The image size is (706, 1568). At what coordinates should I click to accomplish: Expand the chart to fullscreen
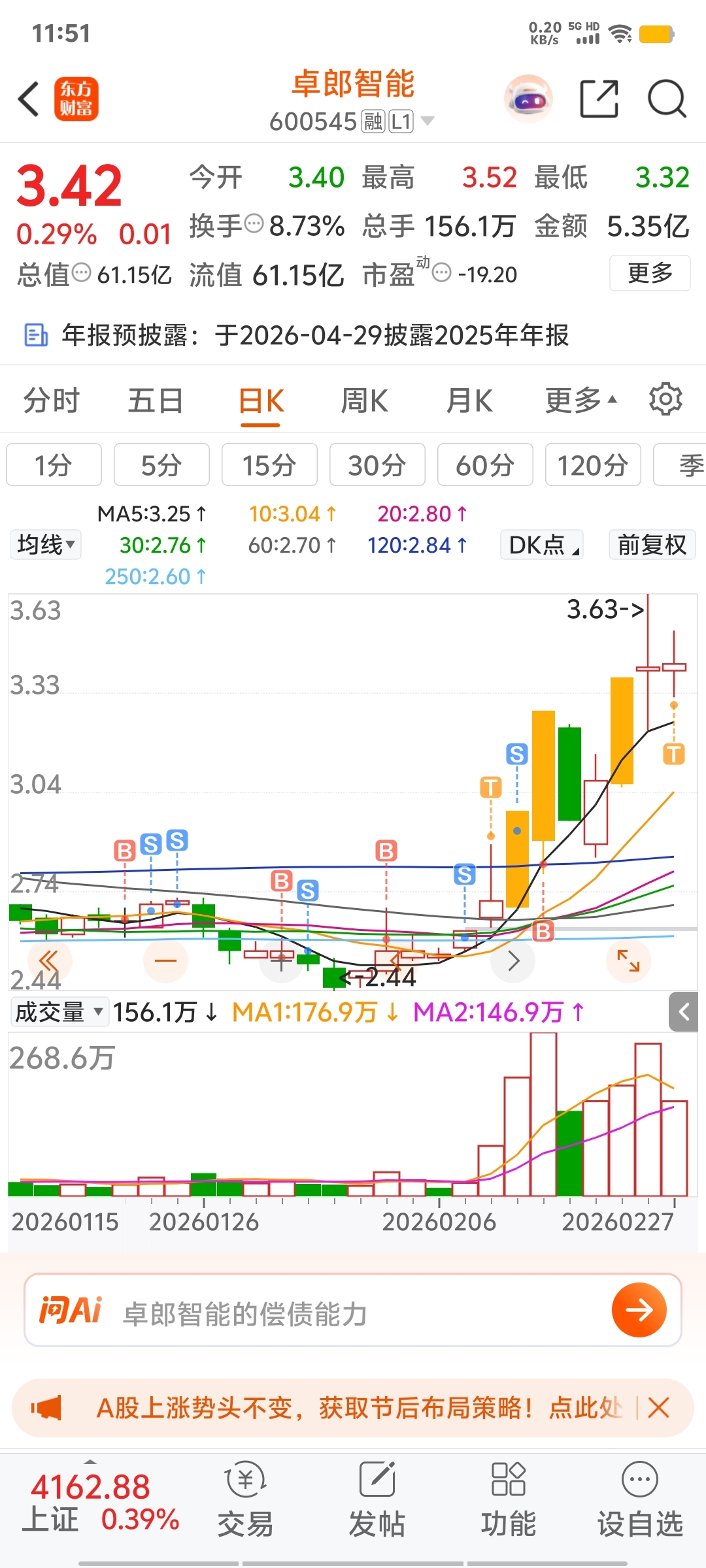coord(629,960)
